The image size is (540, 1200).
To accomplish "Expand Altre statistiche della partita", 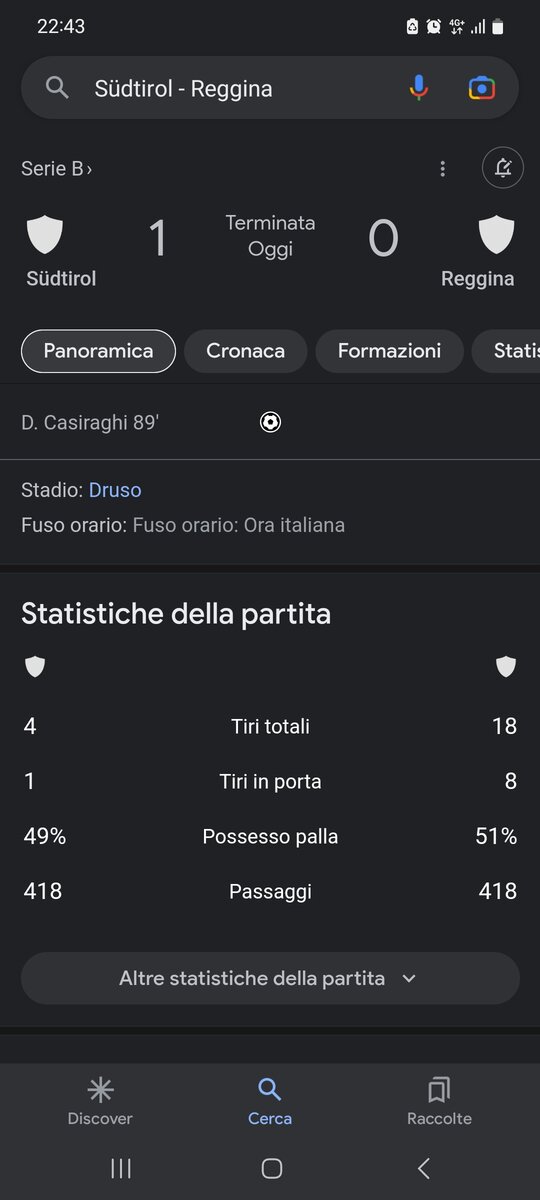I will [270, 978].
